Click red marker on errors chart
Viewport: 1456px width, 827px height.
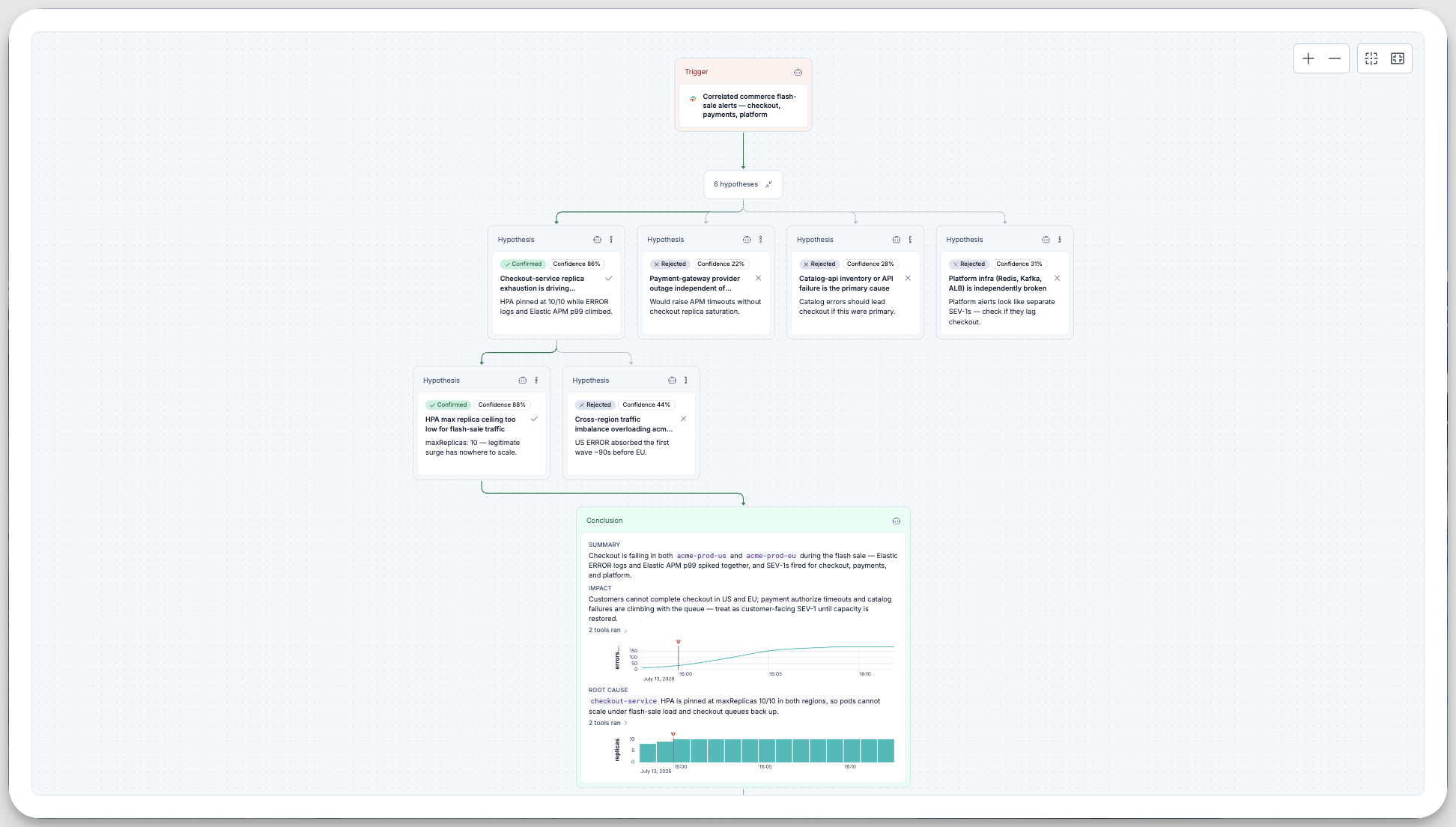[x=679, y=642]
